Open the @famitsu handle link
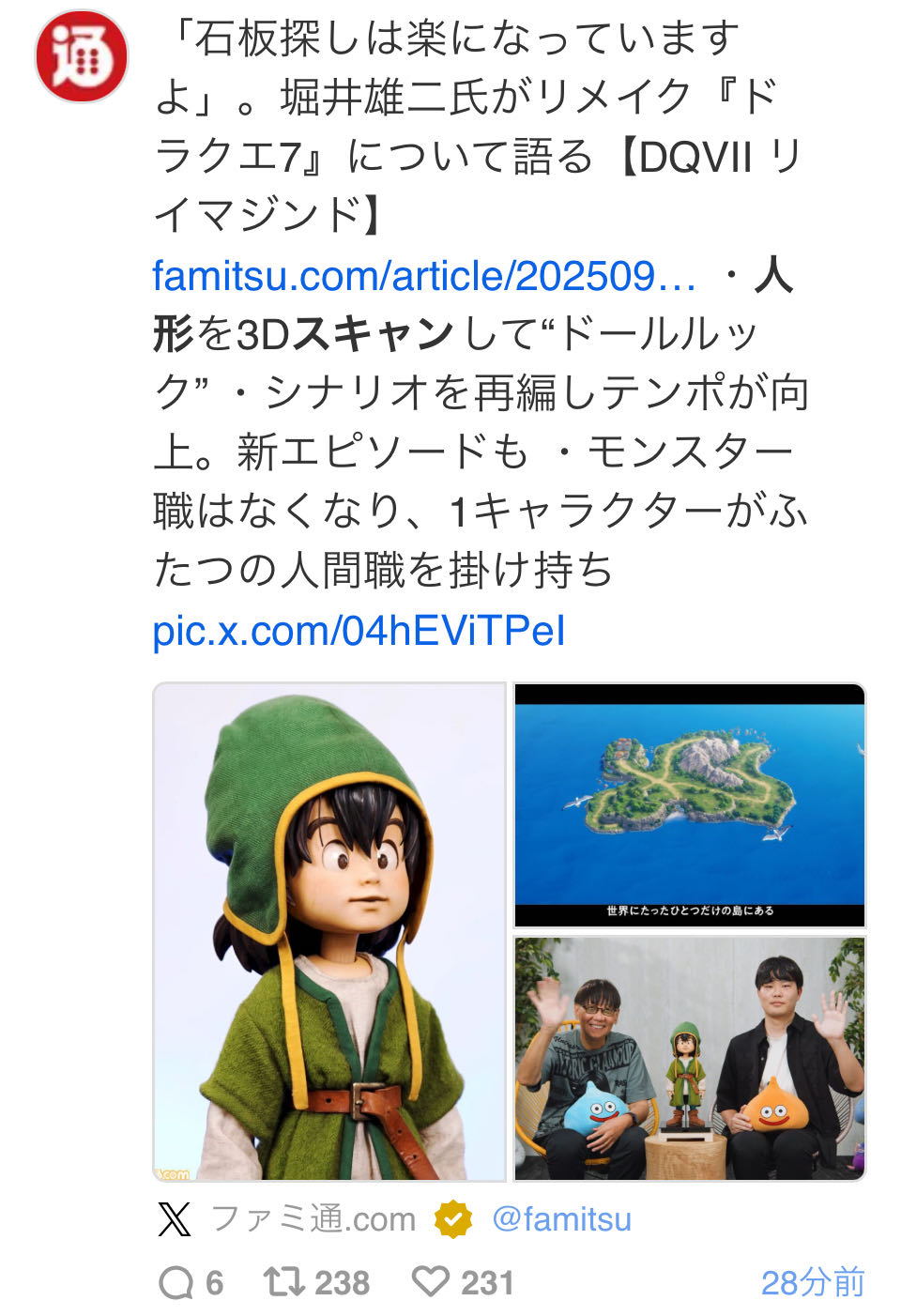This screenshot has width=901, height=1316. point(561,1219)
